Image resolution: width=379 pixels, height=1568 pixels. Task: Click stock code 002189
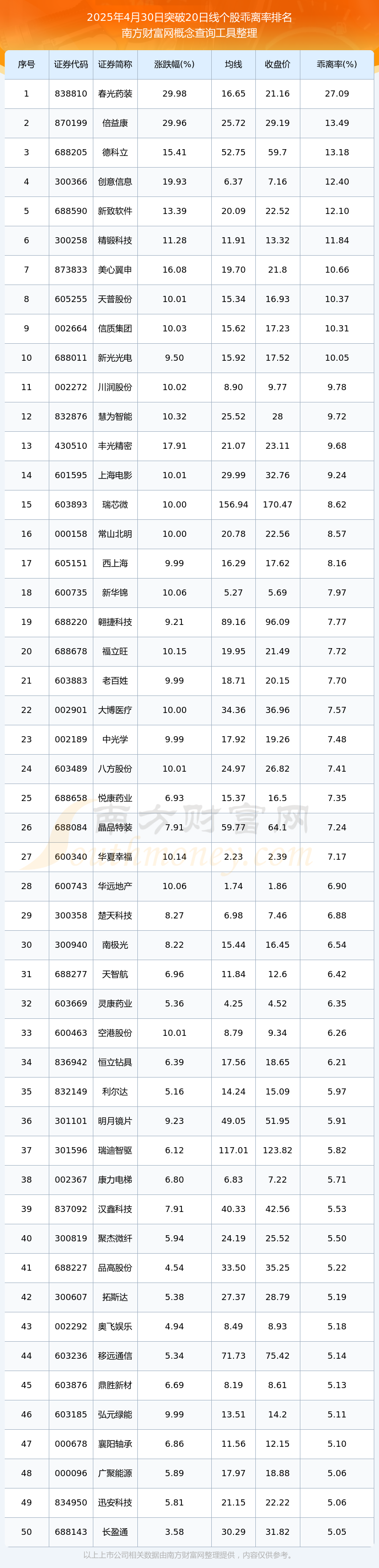tap(71, 739)
